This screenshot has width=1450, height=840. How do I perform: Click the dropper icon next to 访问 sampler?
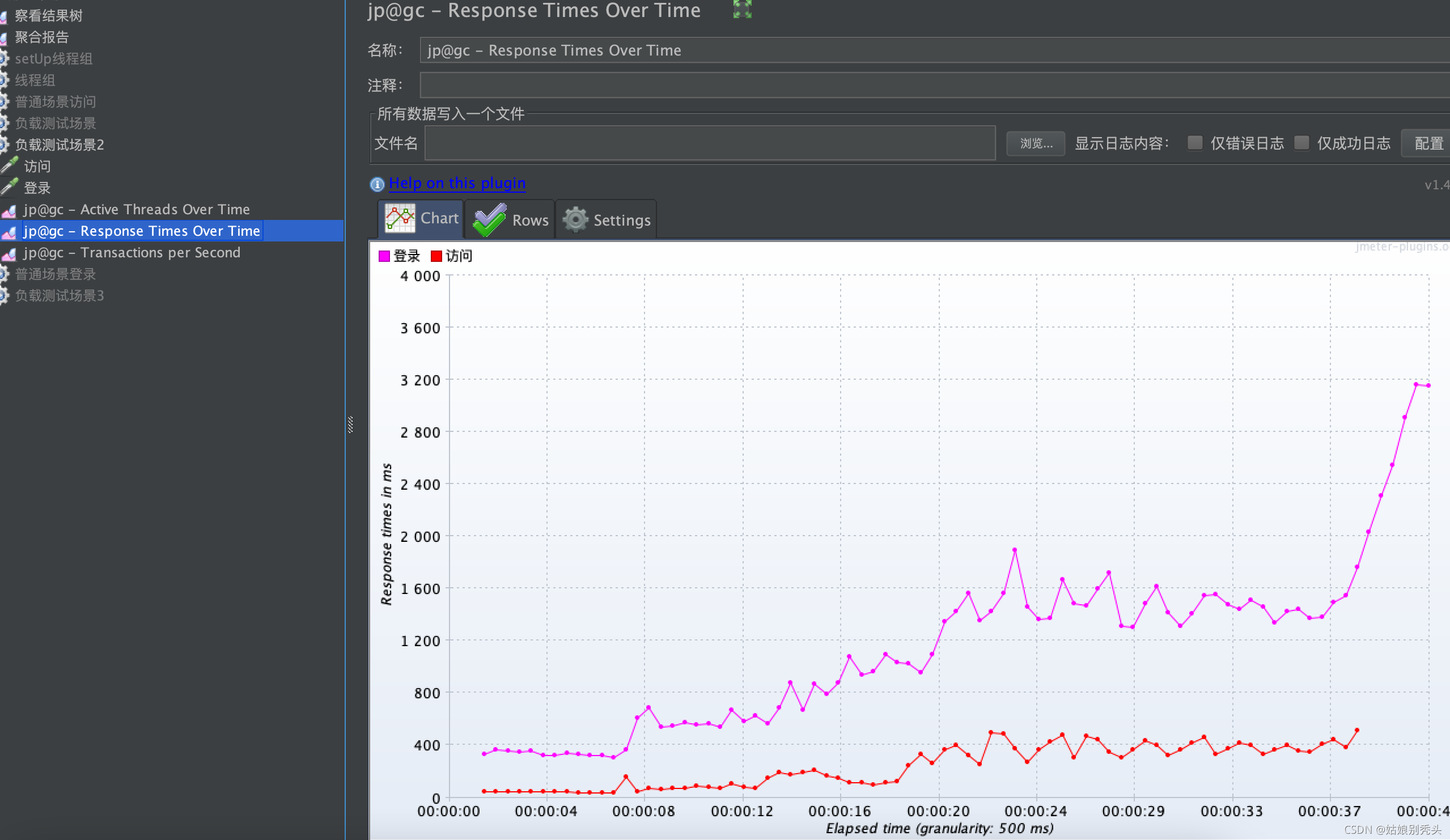pyautogui.click(x=9, y=166)
